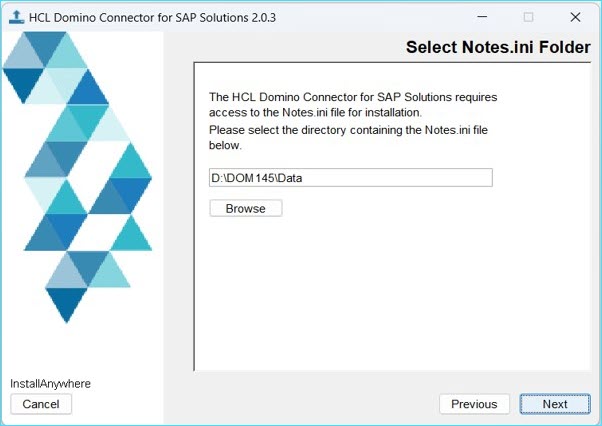The height and width of the screenshot is (426, 602).
Task: Click the blank area between Cancel and Previous
Action: 250,404
